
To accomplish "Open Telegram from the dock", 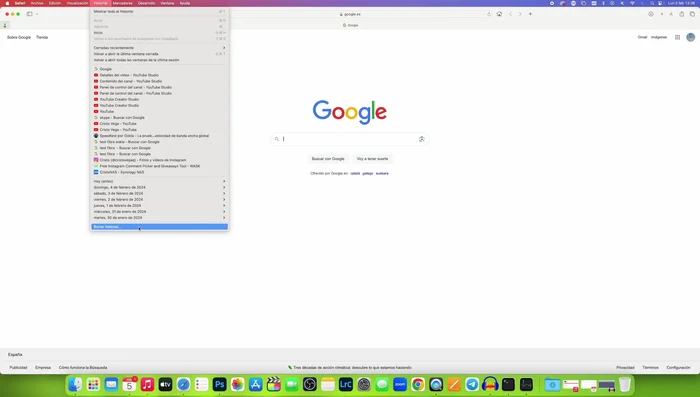I will point(472,384).
